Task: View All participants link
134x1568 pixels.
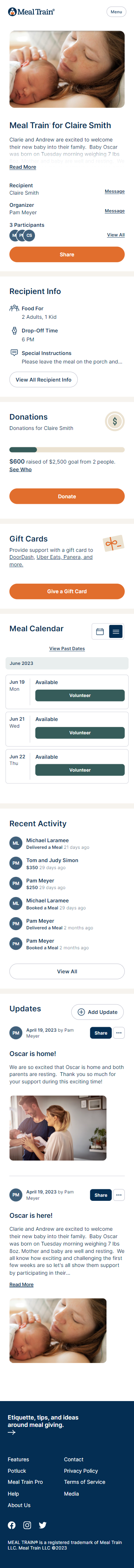Action: tap(116, 235)
